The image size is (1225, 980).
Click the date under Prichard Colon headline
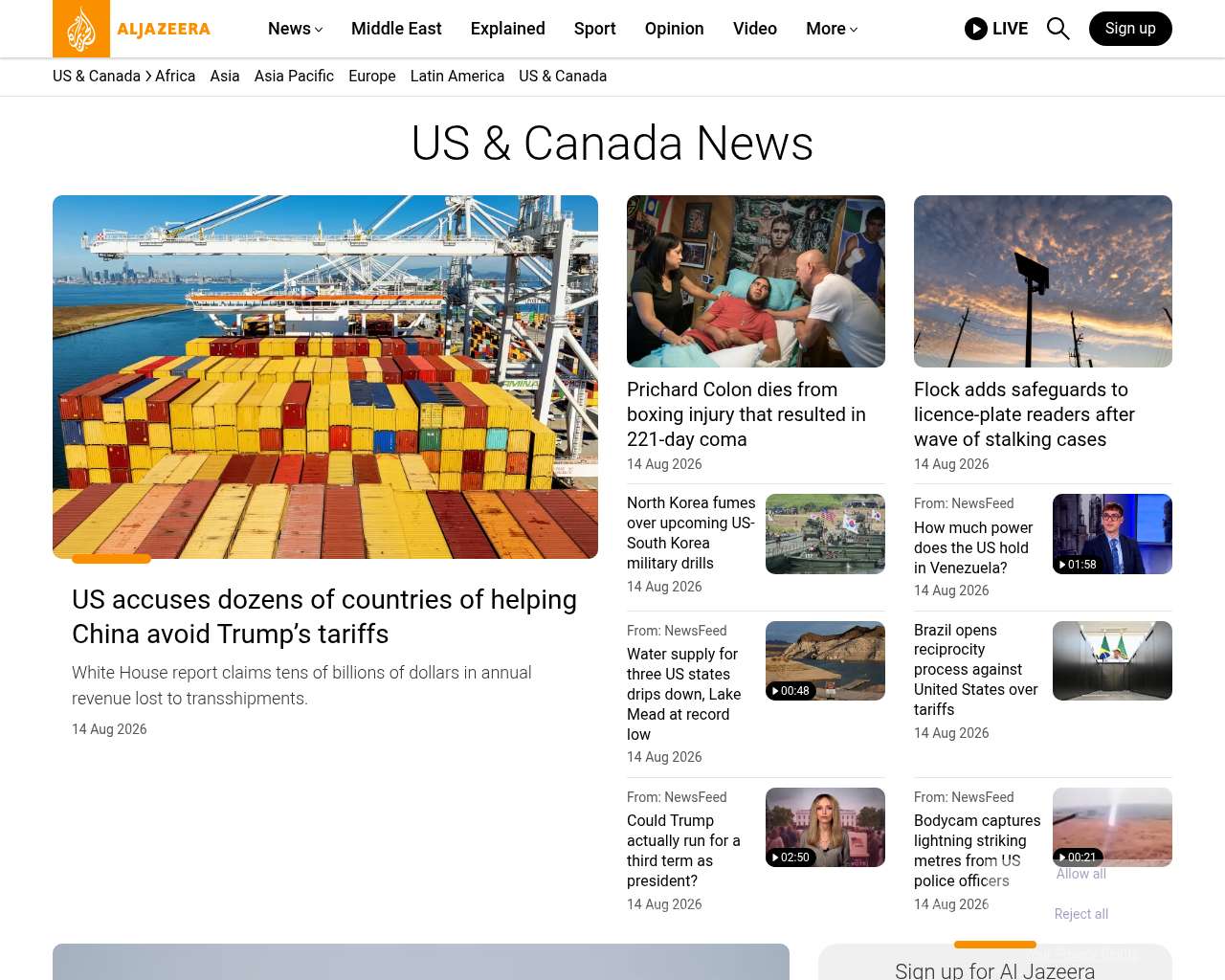tap(664, 464)
